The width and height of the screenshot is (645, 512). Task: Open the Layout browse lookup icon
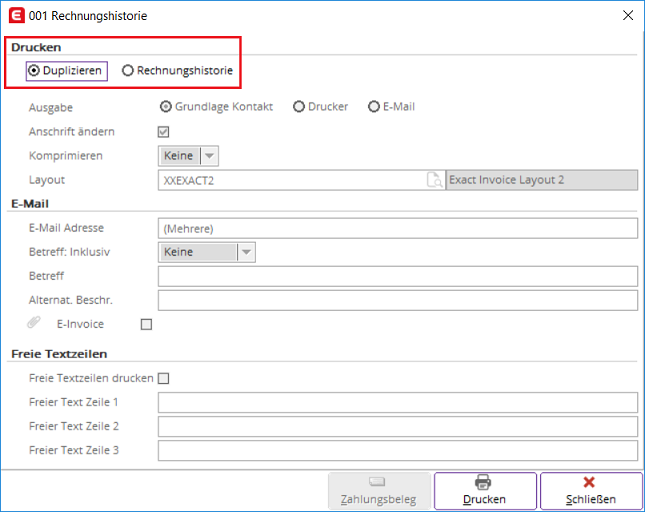coord(434,180)
